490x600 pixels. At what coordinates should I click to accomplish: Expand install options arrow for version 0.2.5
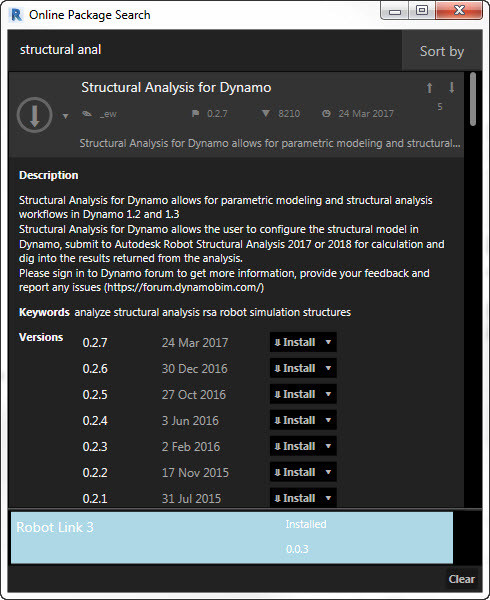point(328,394)
